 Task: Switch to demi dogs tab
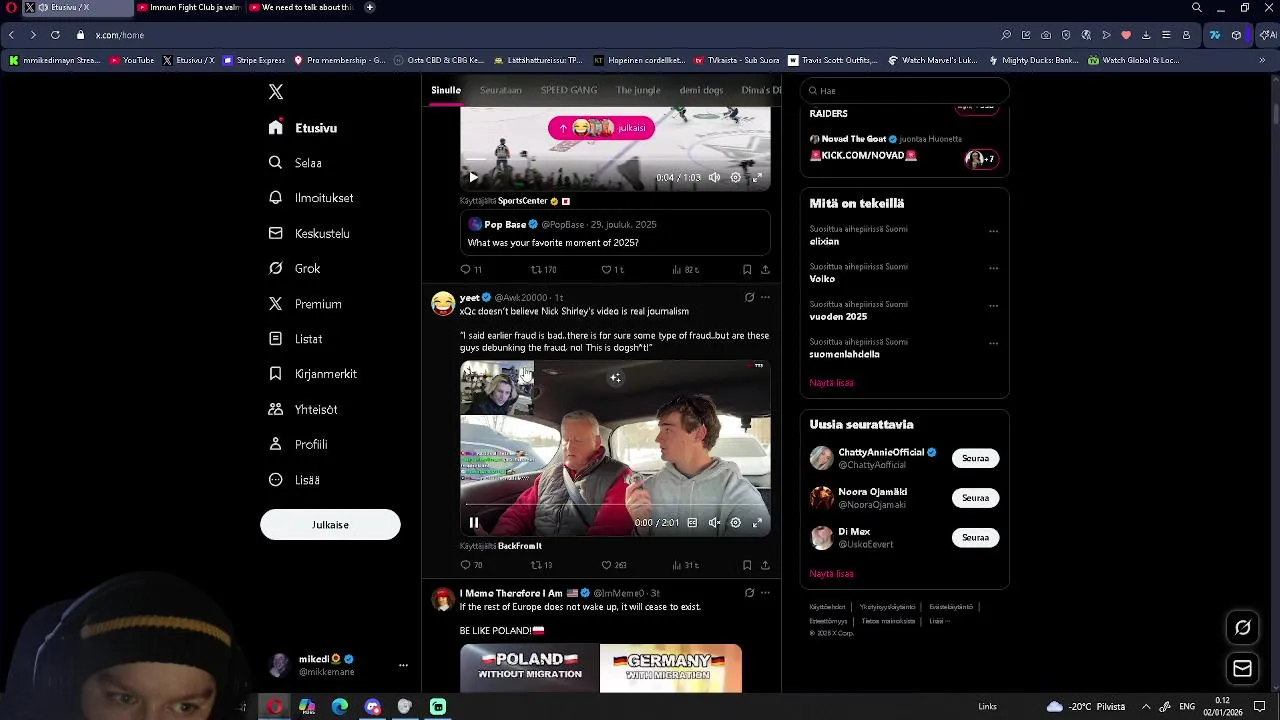pyautogui.click(x=701, y=90)
